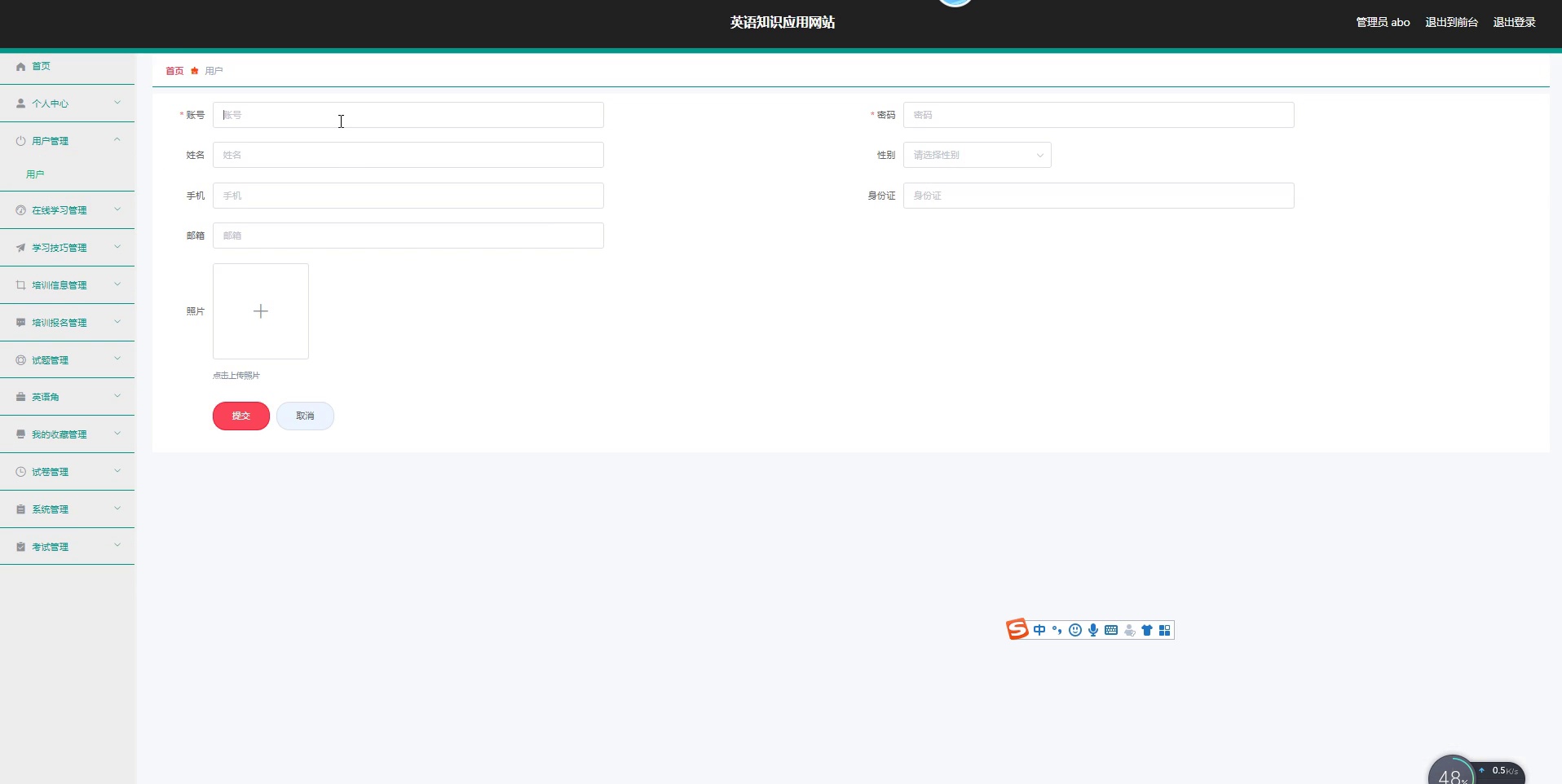
Task: Select the 用户 submenu item
Action: (x=35, y=174)
